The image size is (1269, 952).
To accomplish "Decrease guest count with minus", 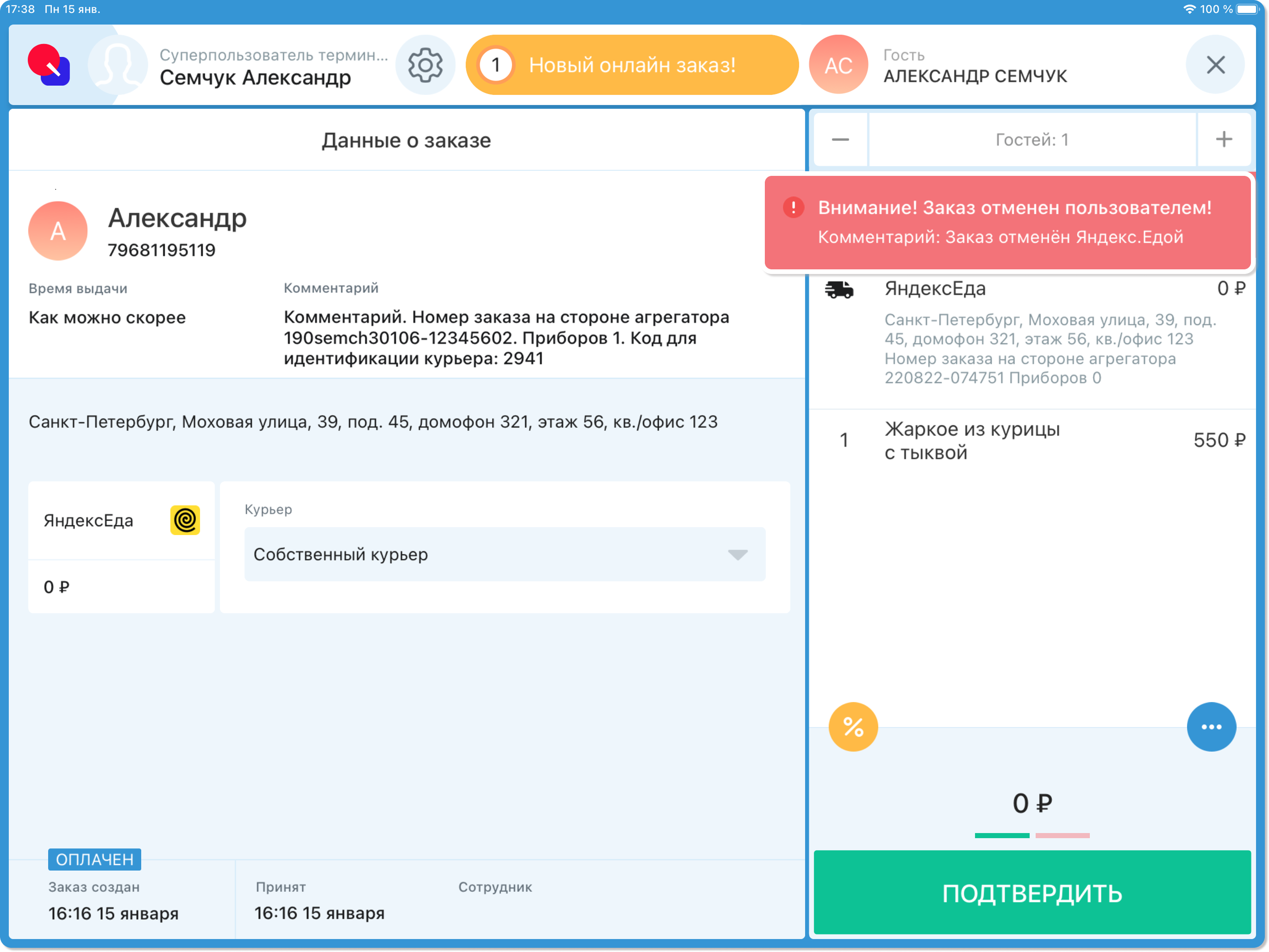I will [840, 139].
